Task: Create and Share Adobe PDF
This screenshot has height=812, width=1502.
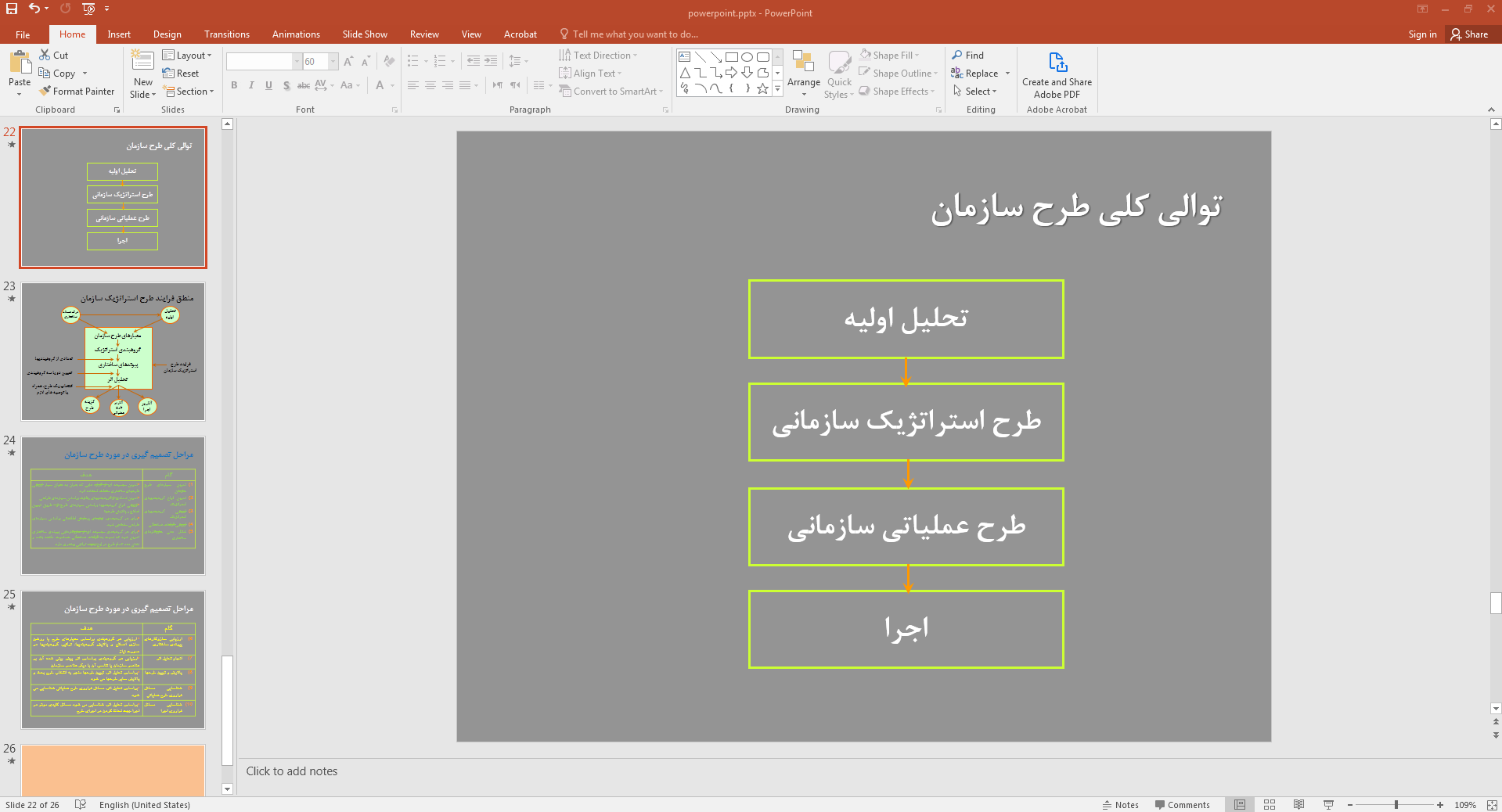Action: pyautogui.click(x=1057, y=75)
